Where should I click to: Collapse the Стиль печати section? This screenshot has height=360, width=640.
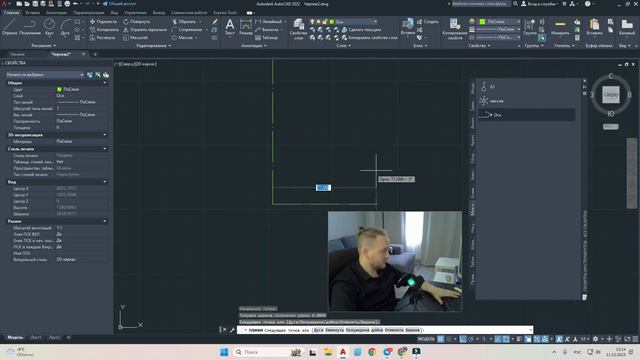coord(105,149)
